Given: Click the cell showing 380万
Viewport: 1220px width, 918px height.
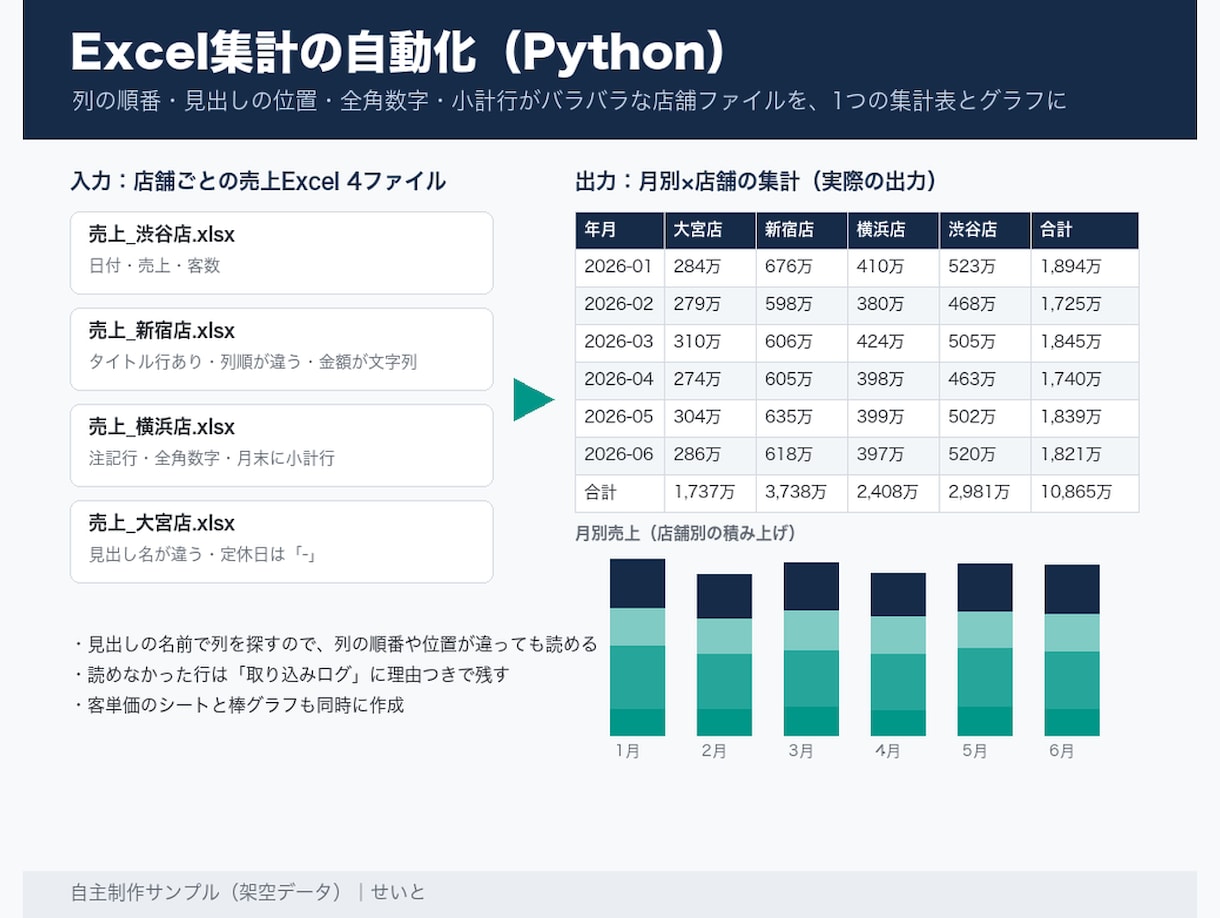Looking at the screenshot, I should [894, 305].
